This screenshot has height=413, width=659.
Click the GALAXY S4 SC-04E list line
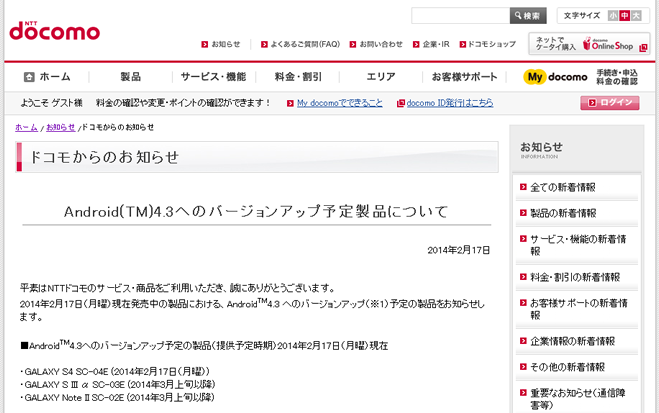pyautogui.click(x=115, y=372)
